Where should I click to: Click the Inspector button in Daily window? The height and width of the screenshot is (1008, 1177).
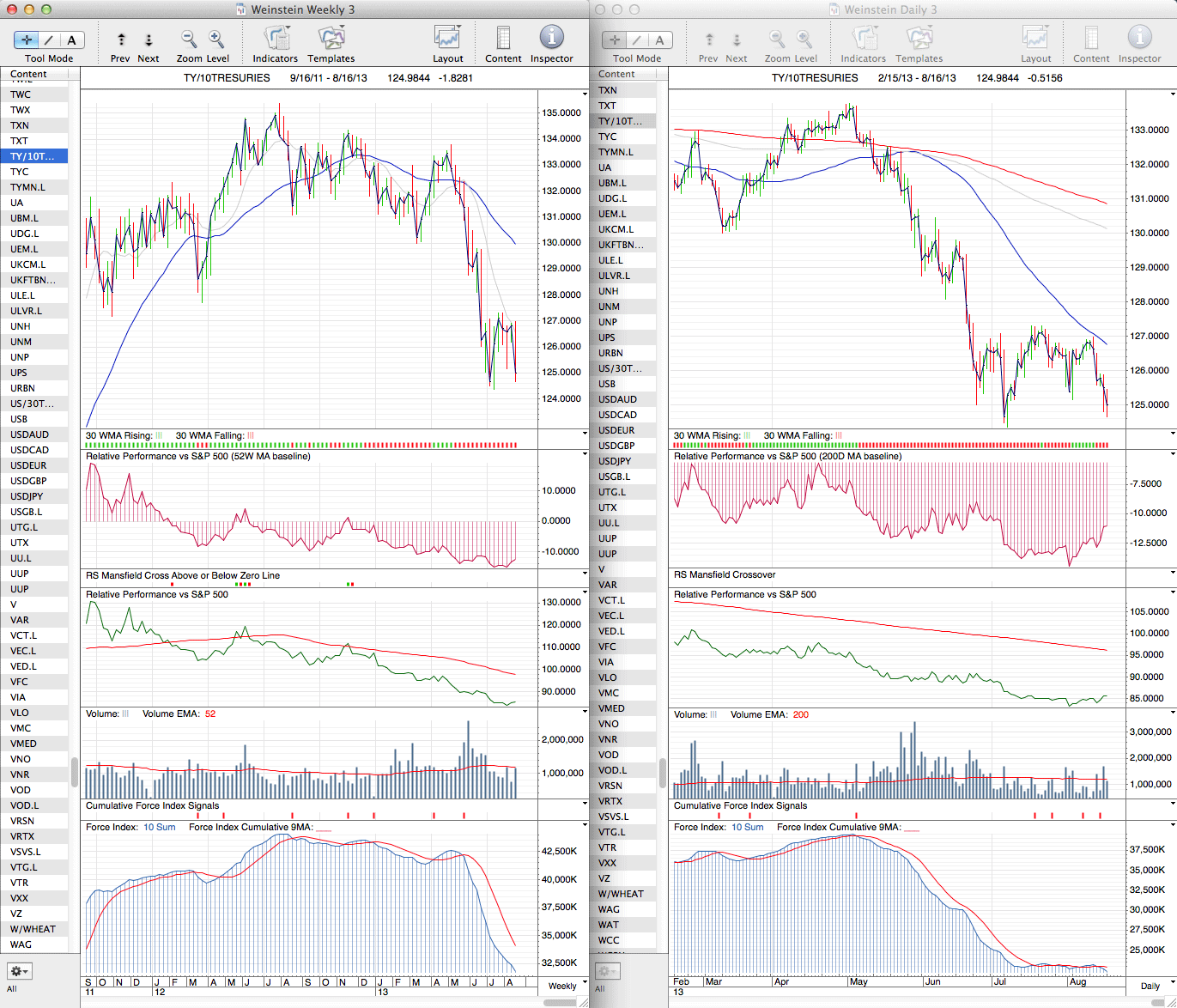click(1139, 39)
